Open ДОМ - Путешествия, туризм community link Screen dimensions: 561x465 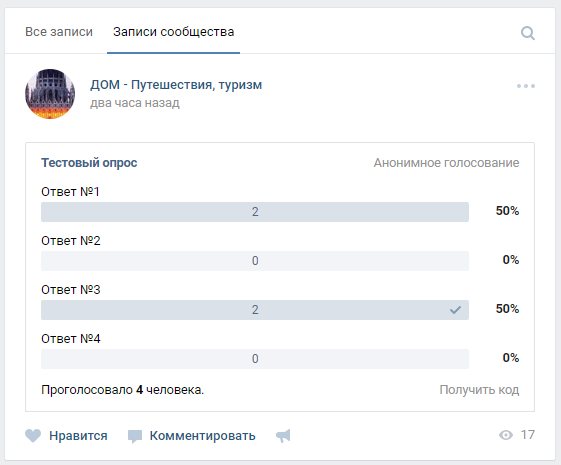click(176, 85)
